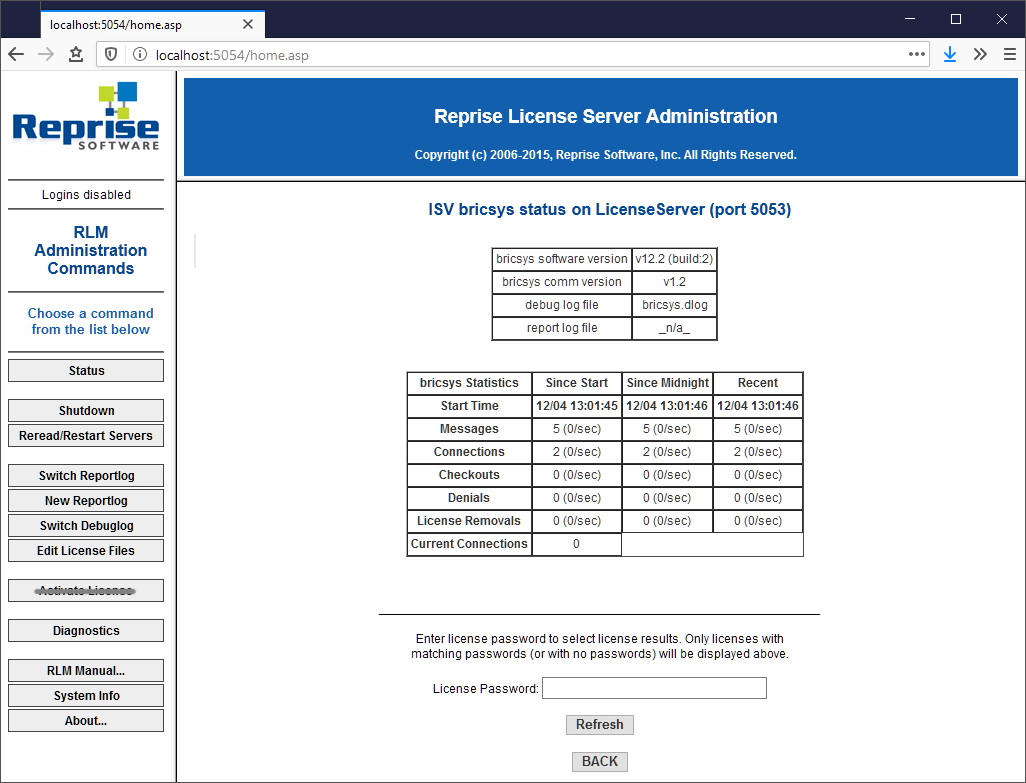The height and width of the screenshot is (783, 1026).
Task: Click the 'License Removals' row label
Action: pos(469,521)
